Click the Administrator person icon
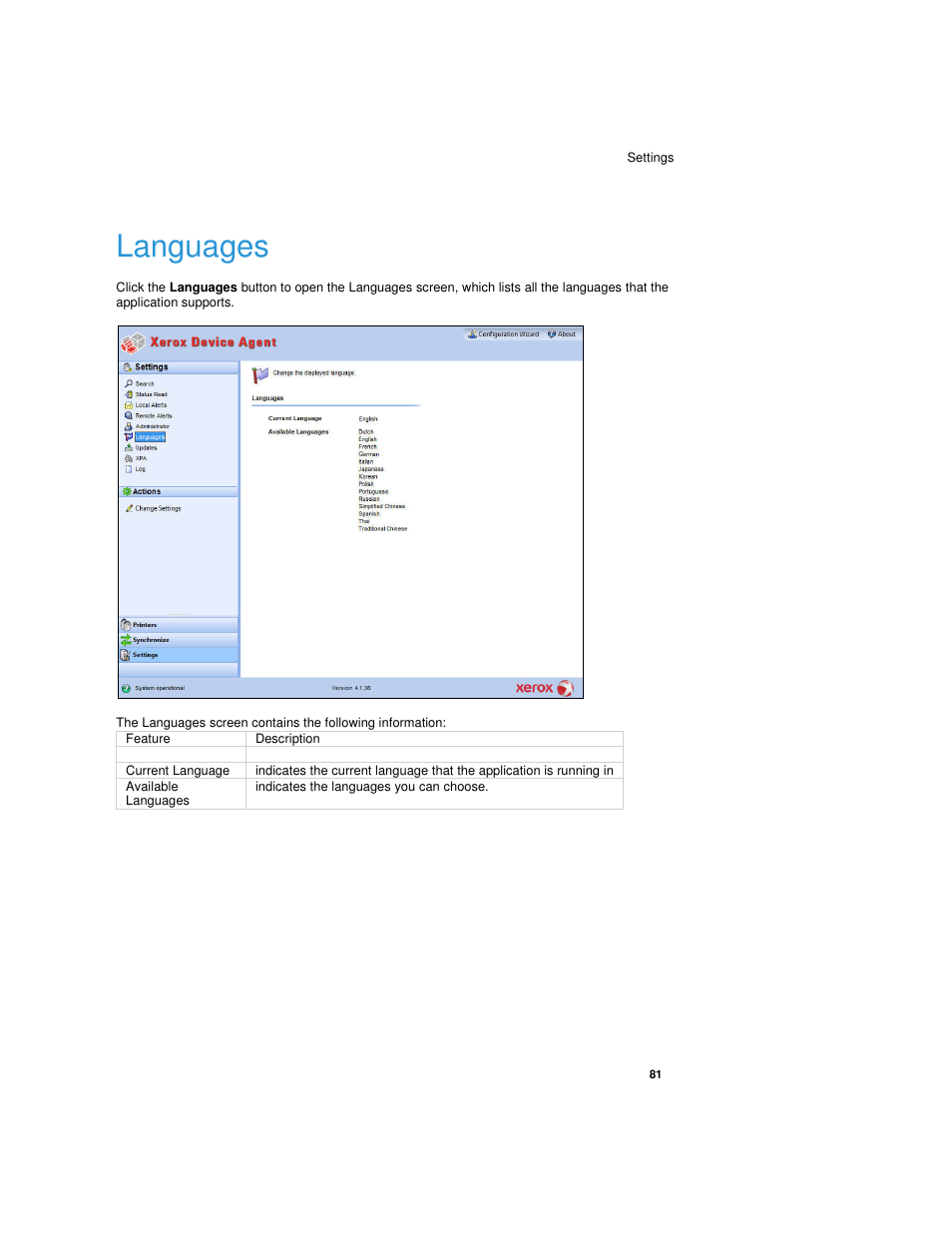This screenshot has width=952, height=1233. pyautogui.click(x=129, y=426)
